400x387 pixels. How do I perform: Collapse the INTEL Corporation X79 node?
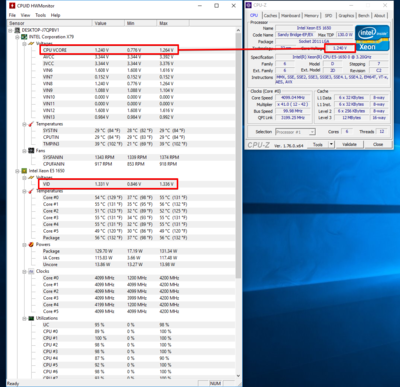click(x=17, y=37)
